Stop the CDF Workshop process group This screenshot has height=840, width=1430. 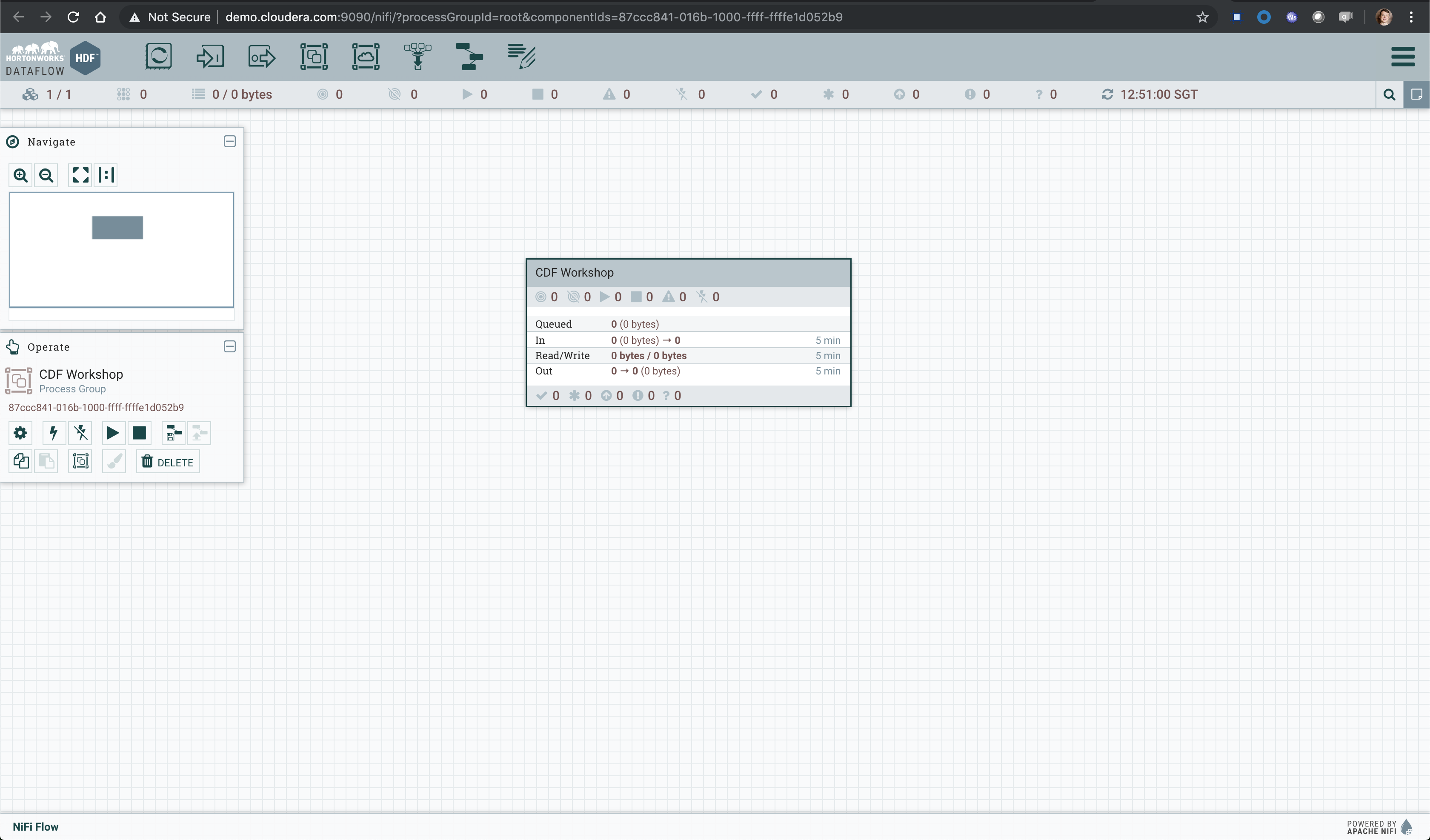139,434
